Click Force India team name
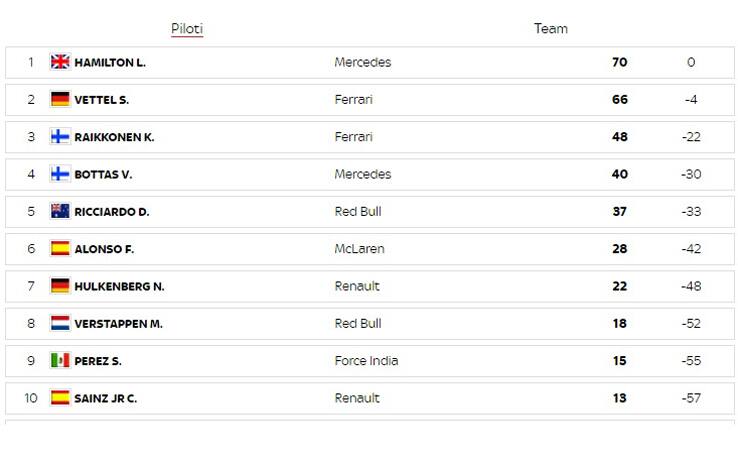Image resolution: width=738 pixels, height=462 pixels. tap(366, 361)
